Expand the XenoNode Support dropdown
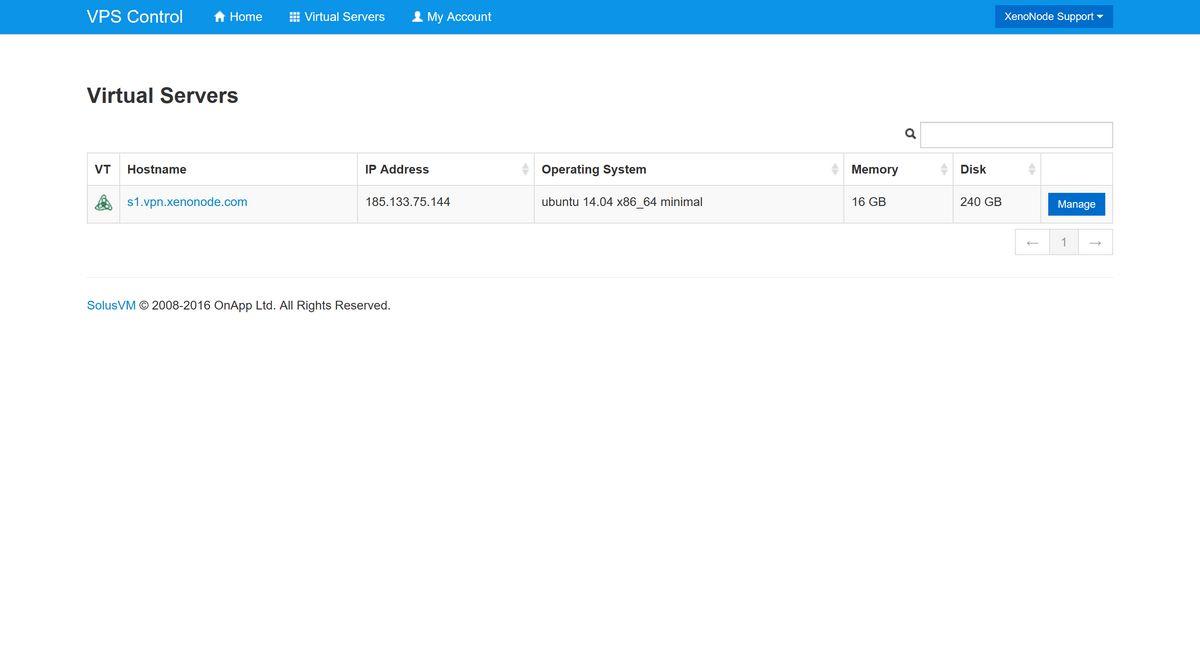The height and width of the screenshot is (655, 1200). click(x=1053, y=17)
